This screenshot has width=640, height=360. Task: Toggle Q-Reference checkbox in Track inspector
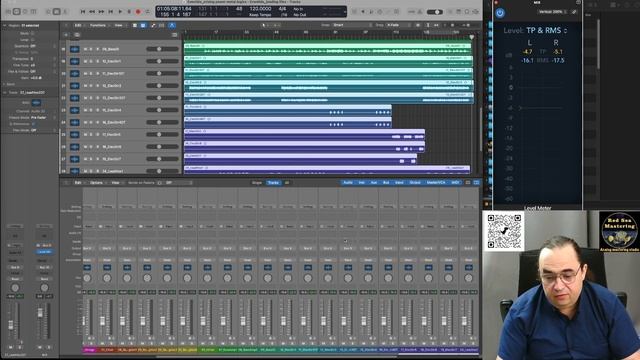33,124
